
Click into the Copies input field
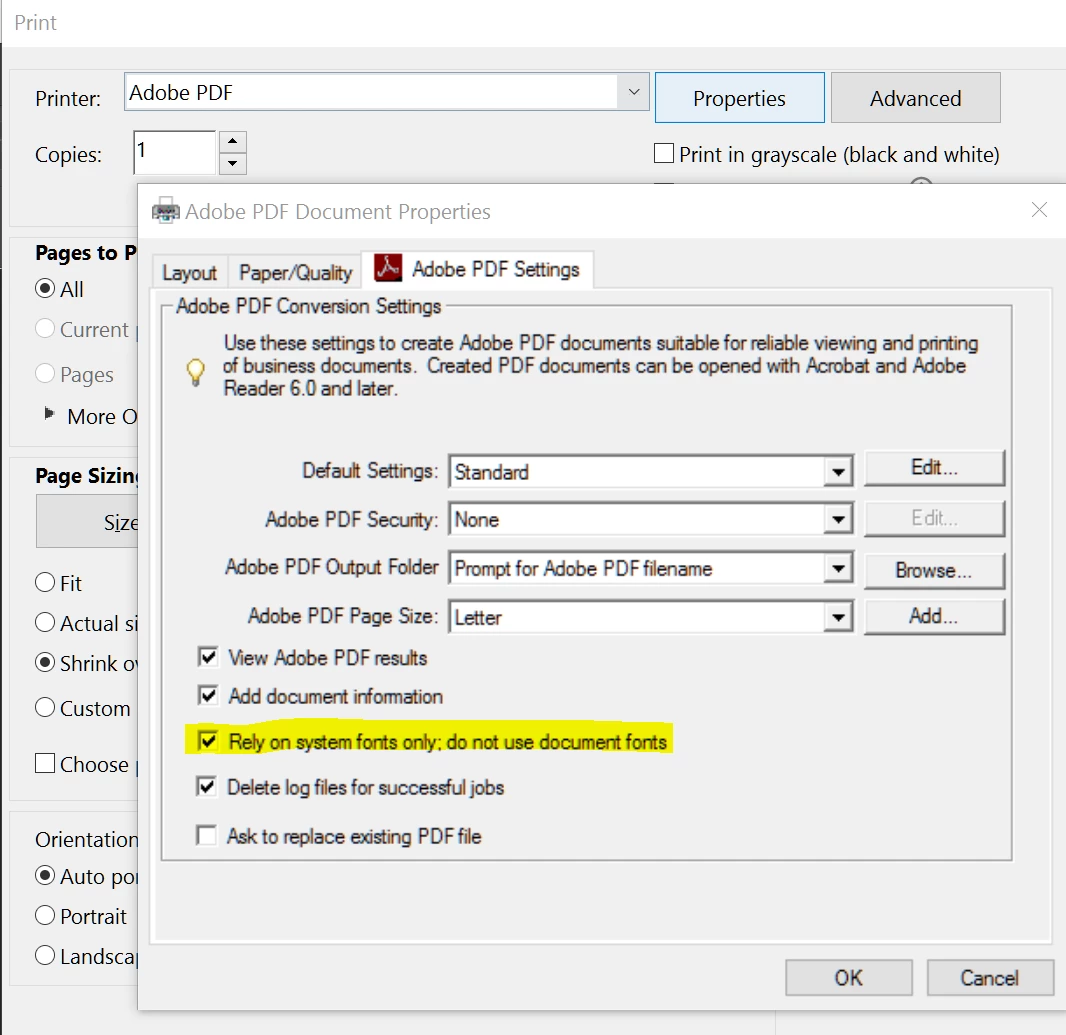(x=175, y=153)
